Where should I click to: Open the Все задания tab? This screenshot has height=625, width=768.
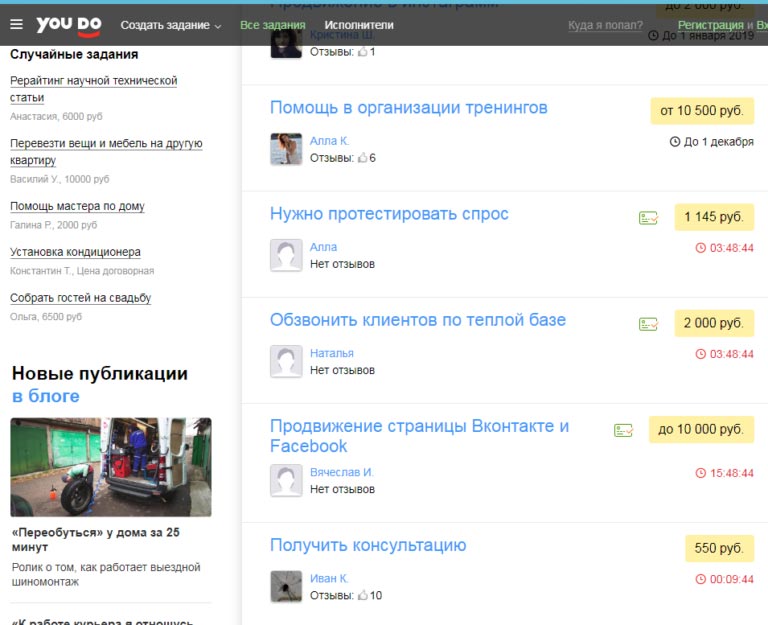[274, 25]
